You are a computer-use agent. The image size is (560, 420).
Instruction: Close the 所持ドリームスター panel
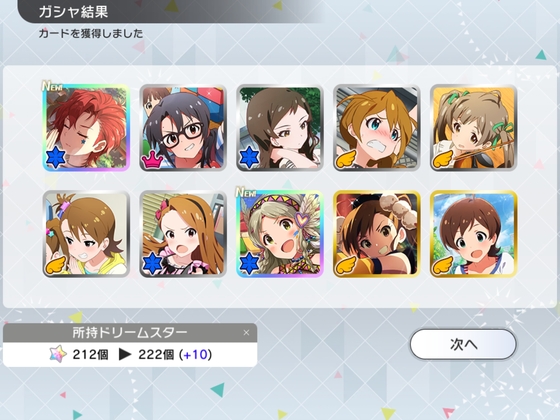(246, 332)
